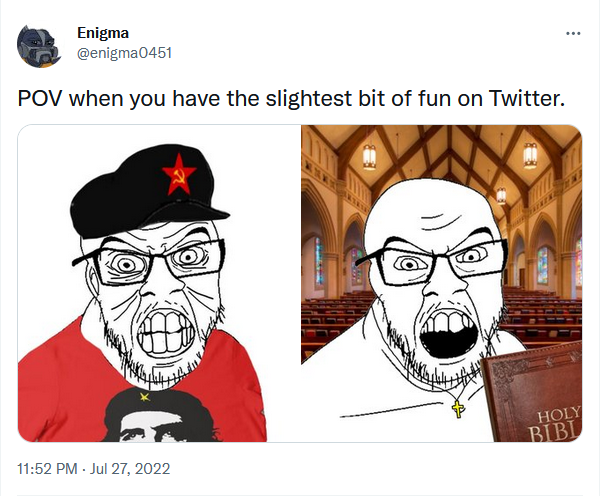Click the 11:52 PM timestamp

tap(47, 469)
